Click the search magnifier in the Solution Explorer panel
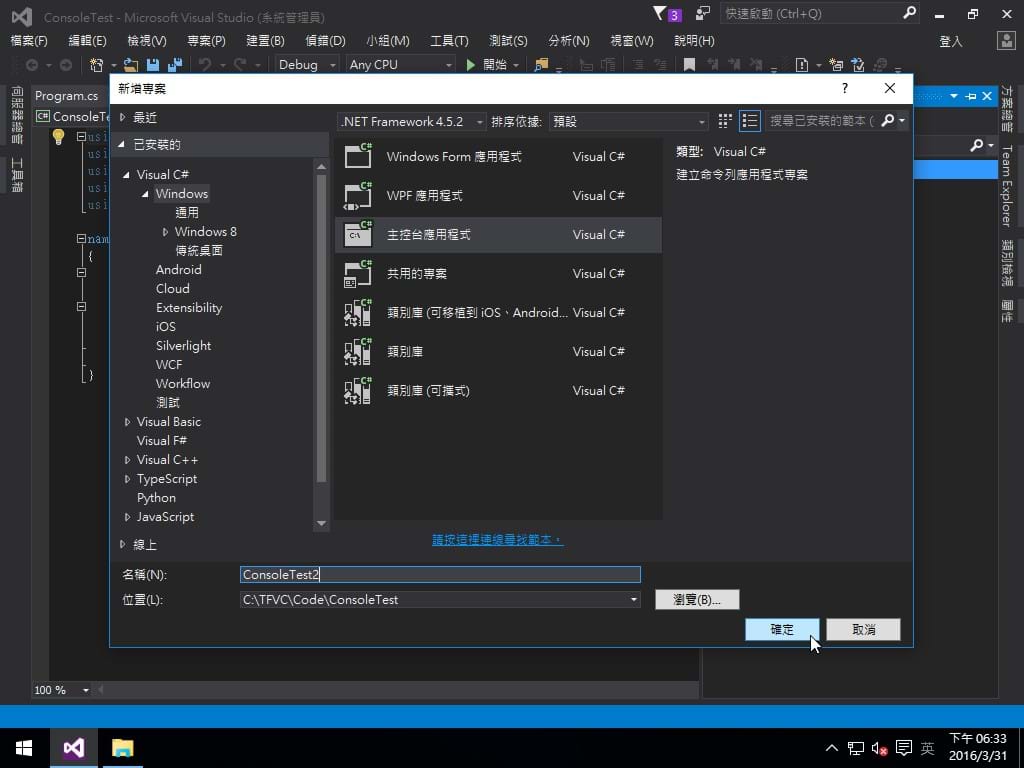 pos(976,145)
